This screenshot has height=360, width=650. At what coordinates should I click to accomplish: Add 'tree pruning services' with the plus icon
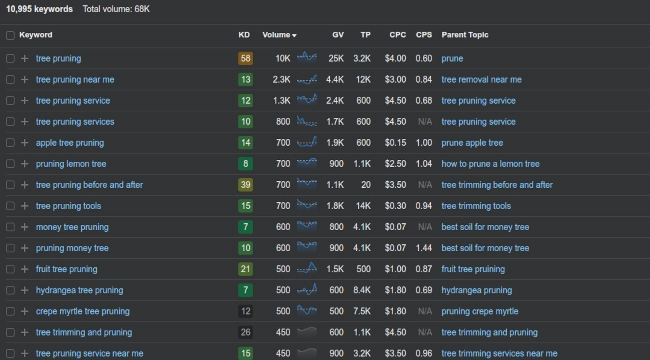click(24, 122)
